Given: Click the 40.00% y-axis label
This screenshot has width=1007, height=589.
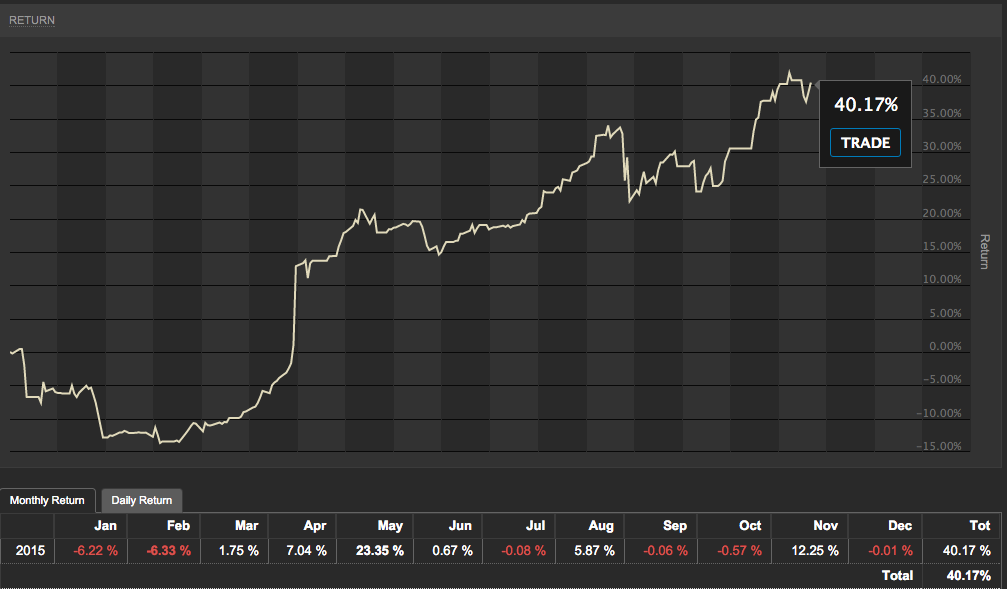Looking at the screenshot, I should (941, 79).
